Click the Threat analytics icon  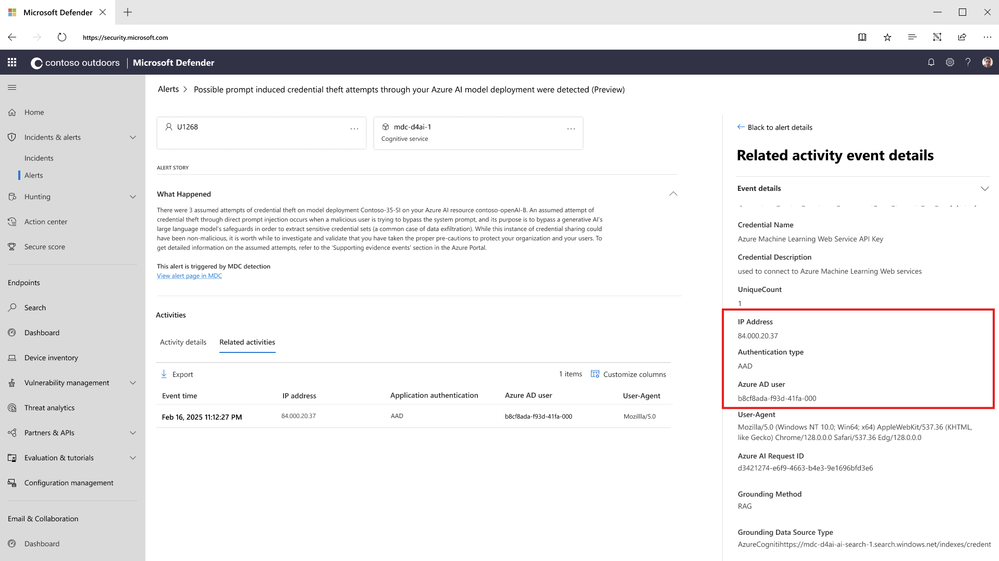coord(12,408)
